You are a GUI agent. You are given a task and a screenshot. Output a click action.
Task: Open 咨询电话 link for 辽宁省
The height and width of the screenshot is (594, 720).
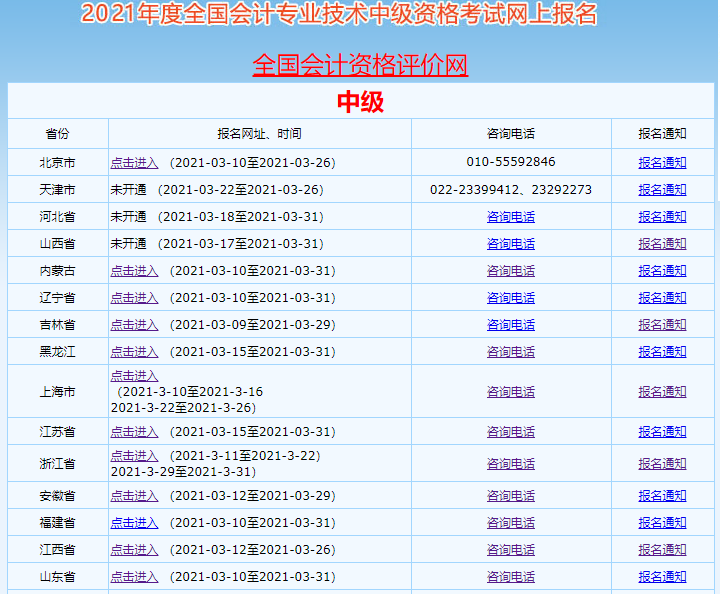(511, 298)
